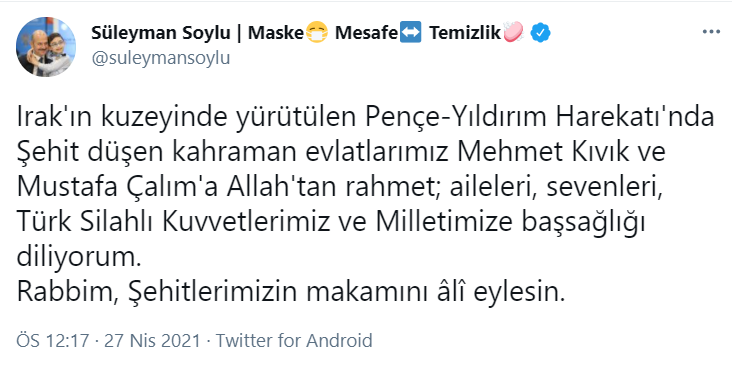Click the name Mustafa Çalım'a in tweet
The height and width of the screenshot is (367, 732).
[118, 187]
